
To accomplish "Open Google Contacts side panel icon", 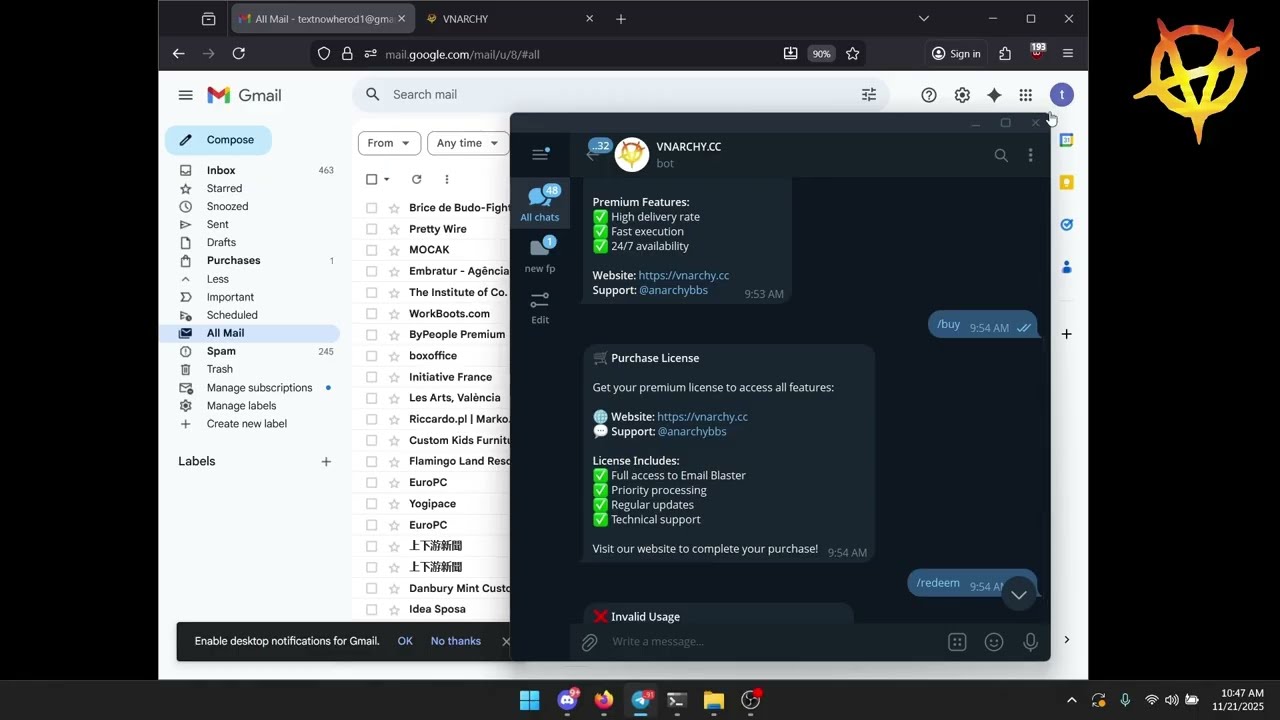I will pos(1067,267).
